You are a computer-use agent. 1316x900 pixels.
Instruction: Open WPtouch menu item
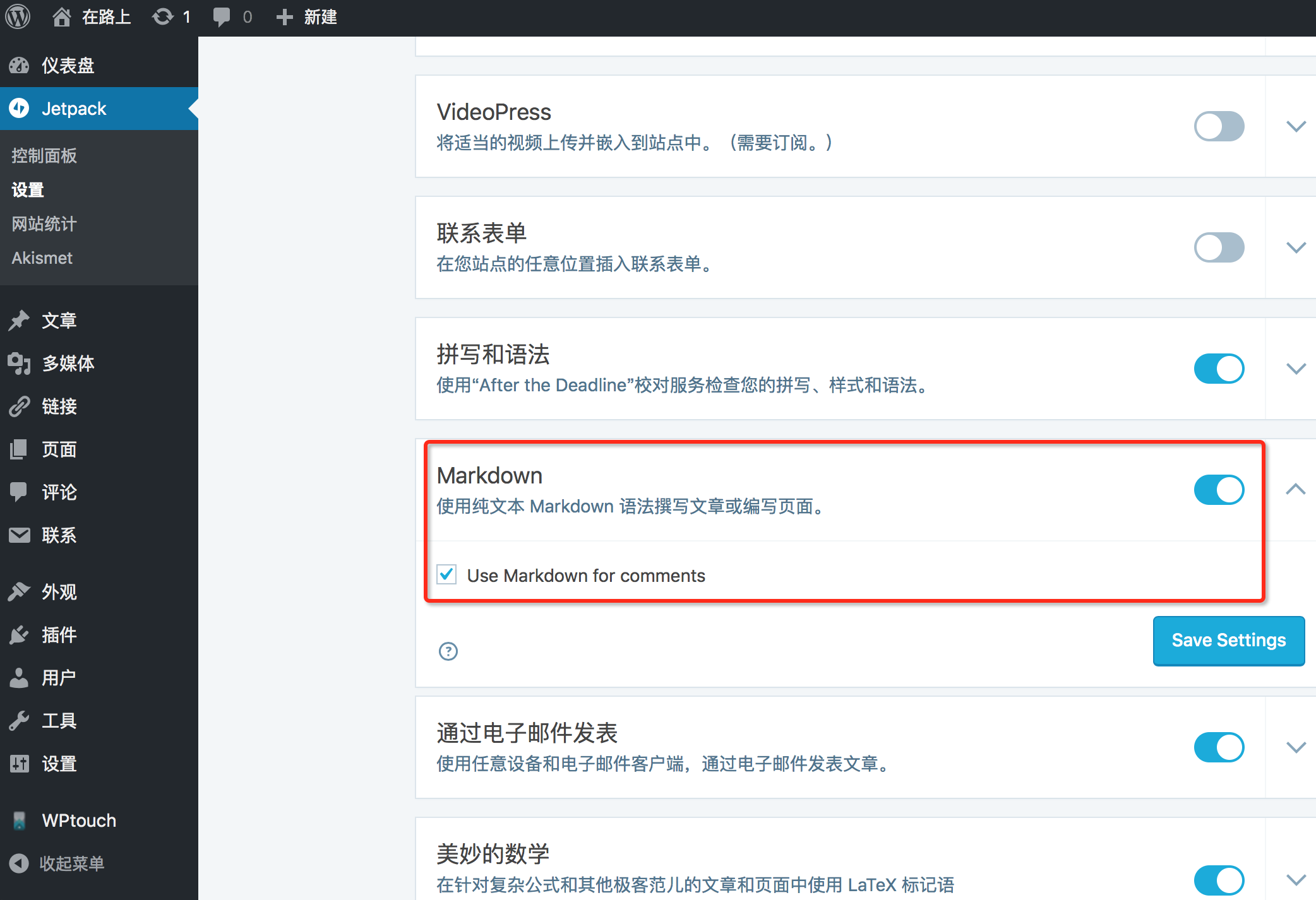pyautogui.click(x=78, y=820)
